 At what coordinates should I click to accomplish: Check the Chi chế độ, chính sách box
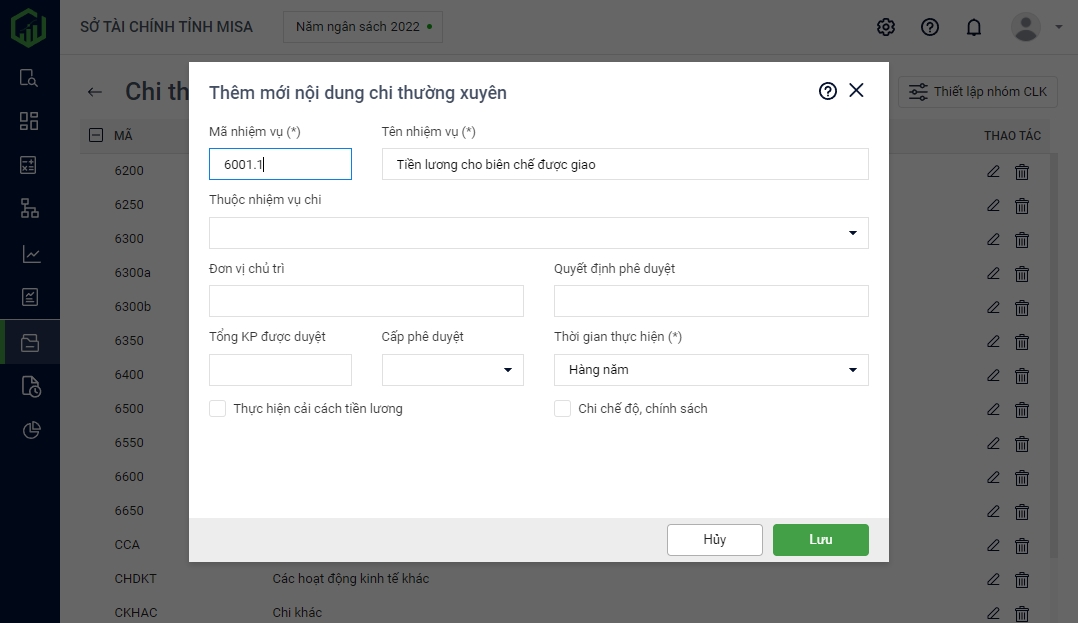click(x=562, y=408)
